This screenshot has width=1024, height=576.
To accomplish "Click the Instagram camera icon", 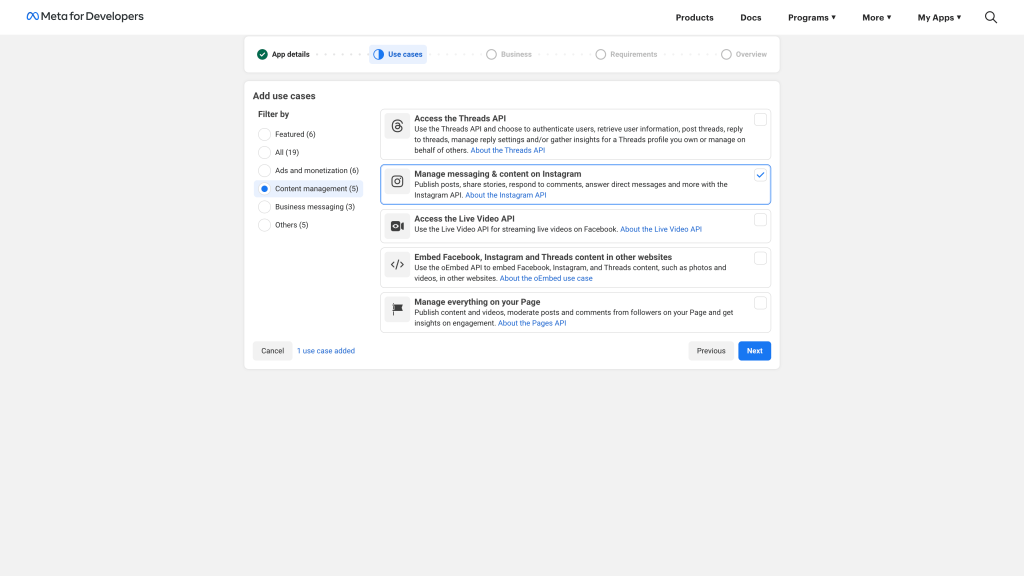I will pos(397,182).
